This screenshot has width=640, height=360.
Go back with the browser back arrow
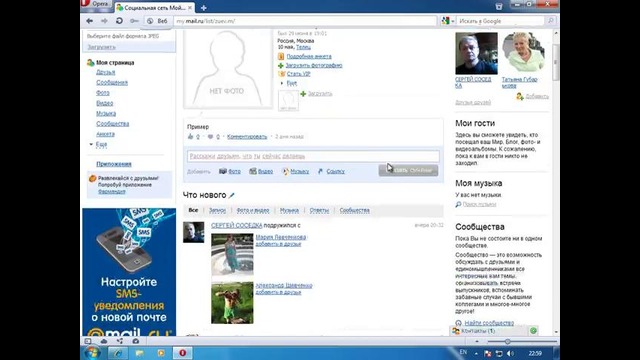pos(90,21)
